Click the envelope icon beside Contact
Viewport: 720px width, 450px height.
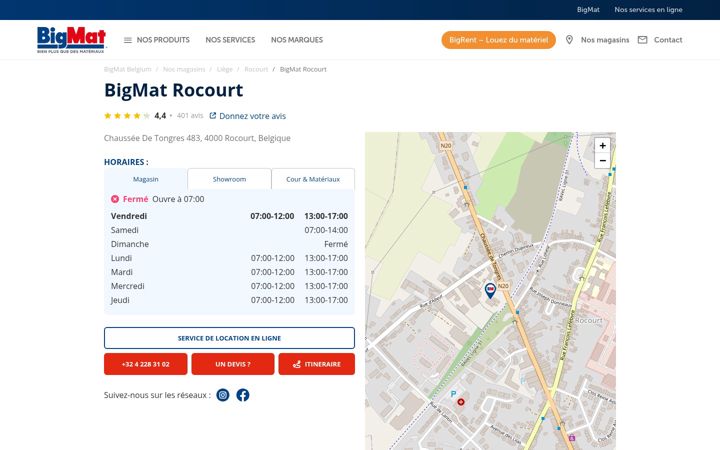[x=642, y=40]
